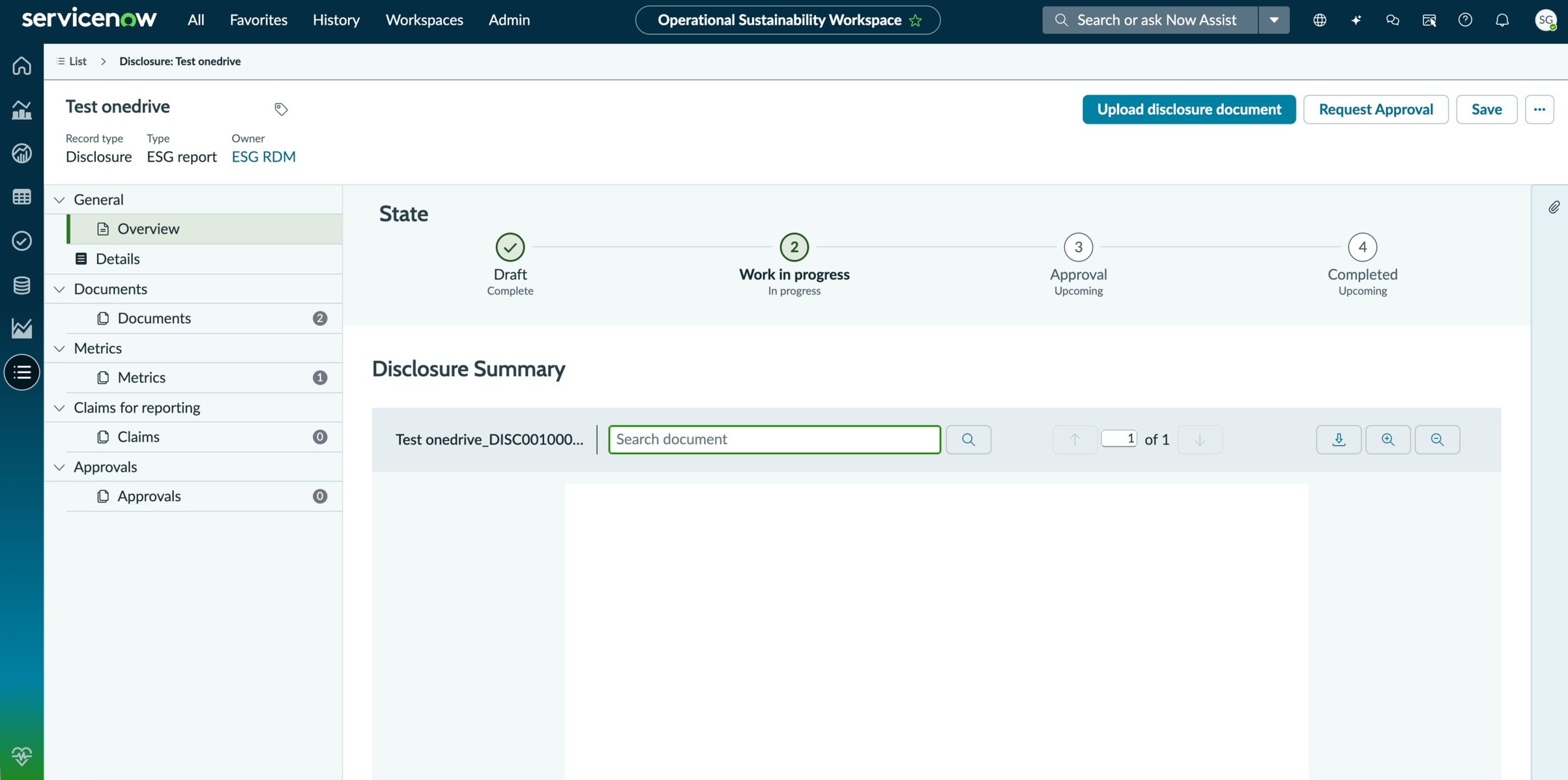Click the Test onedrive_DISC001000 file name
This screenshot has height=780, width=1568.
click(x=489, y=439)
